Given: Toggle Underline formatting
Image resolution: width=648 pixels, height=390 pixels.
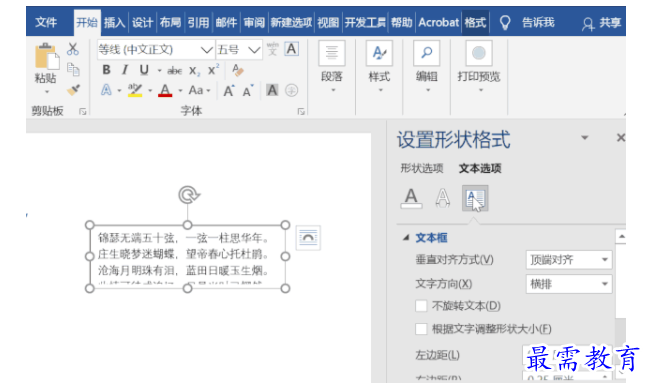Looking at the screenshot, I should [144, 70].
